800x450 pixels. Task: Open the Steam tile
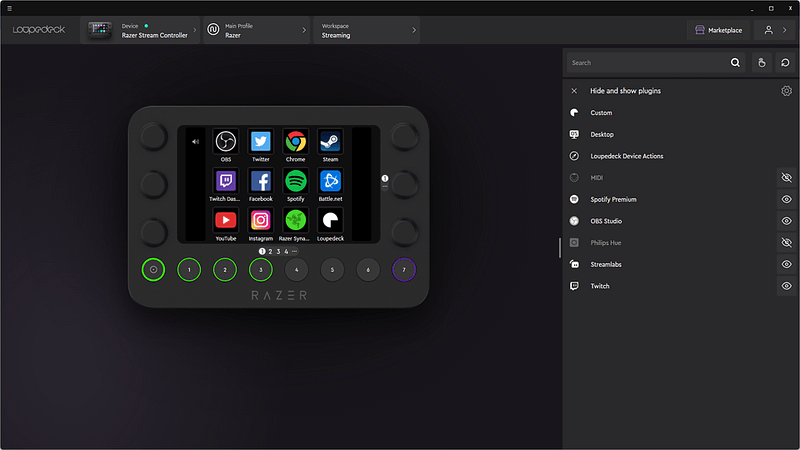(x=330, y=142)
